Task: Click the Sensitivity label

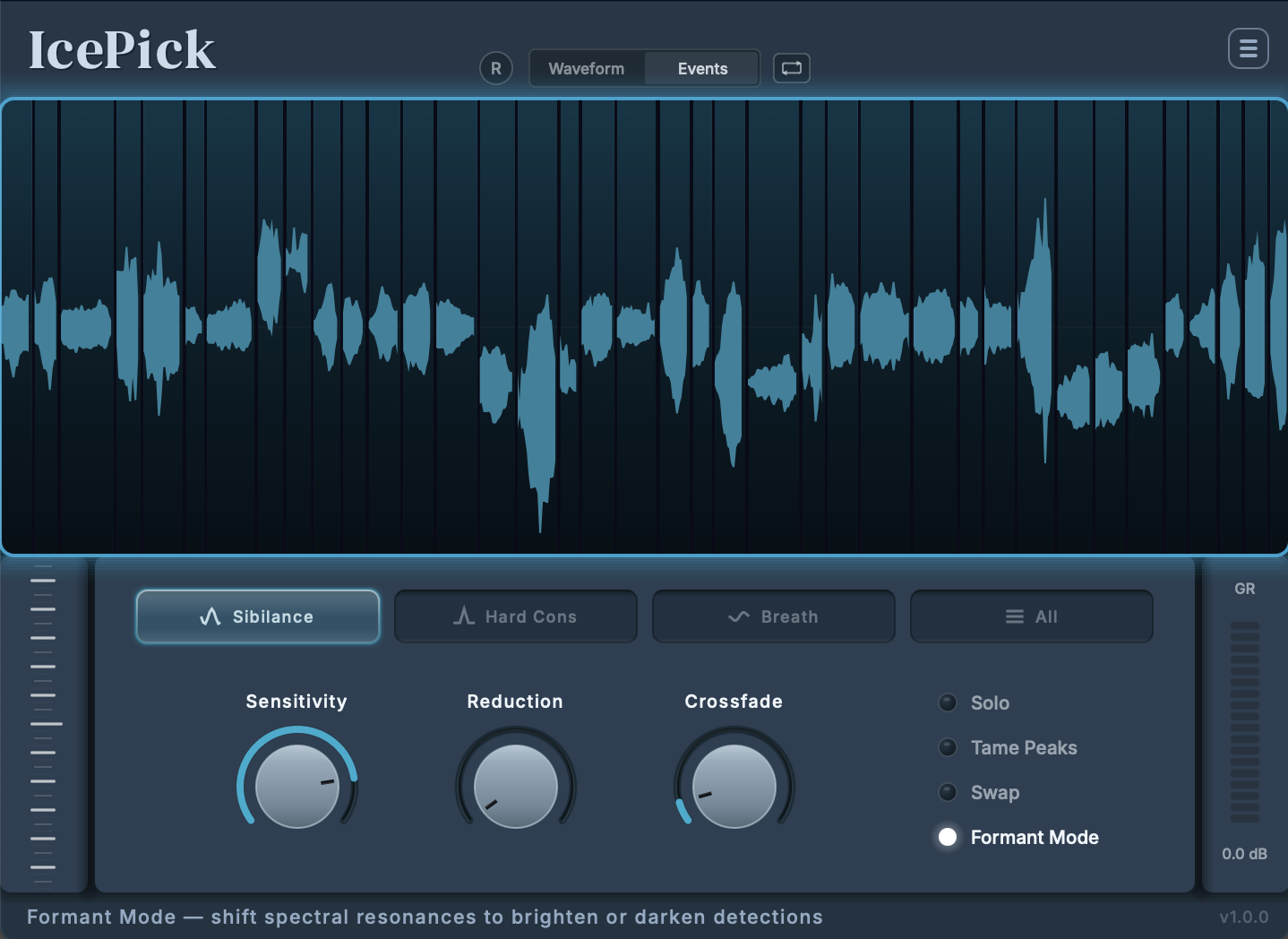Action: coord(296,702)
